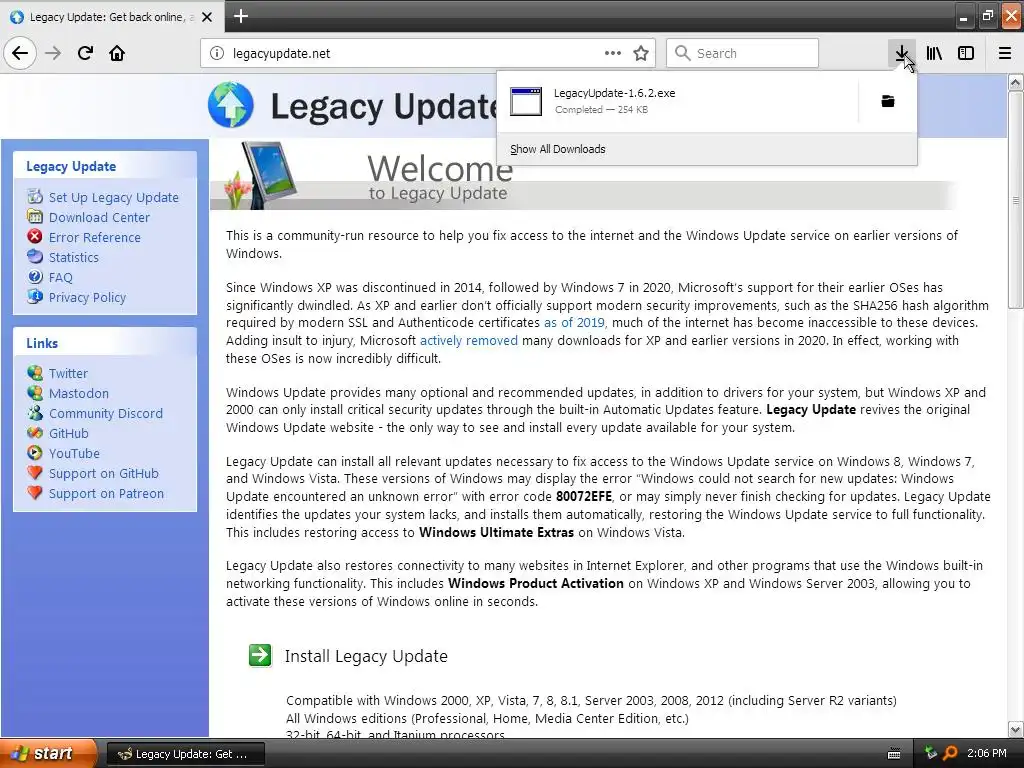Click the green network tray icon
Viewport: 1024px width, 768px height.
(931, 754)
